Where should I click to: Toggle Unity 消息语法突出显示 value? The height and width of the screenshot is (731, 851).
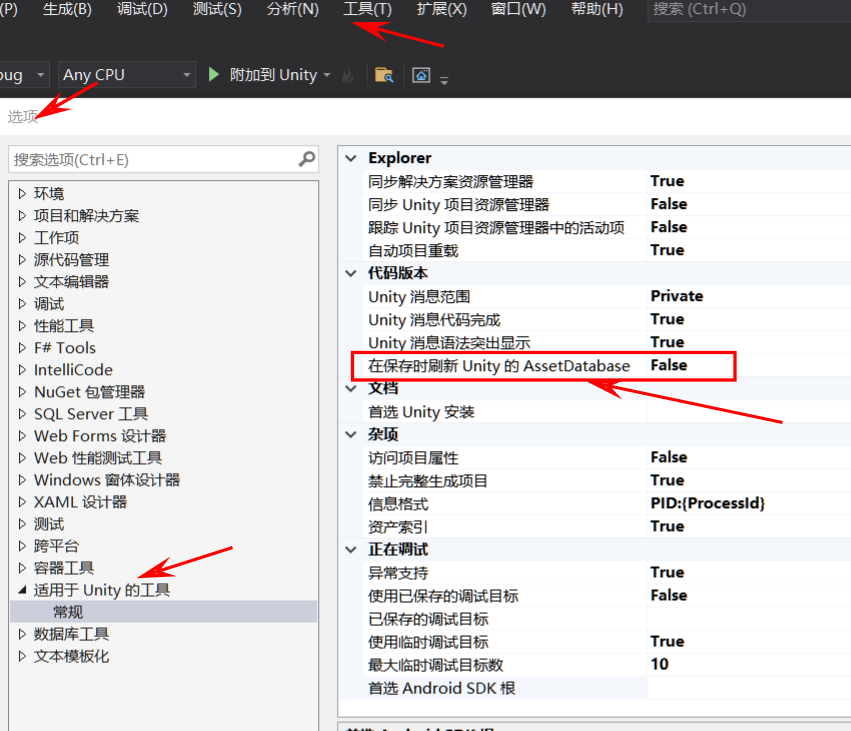[668, 342]
